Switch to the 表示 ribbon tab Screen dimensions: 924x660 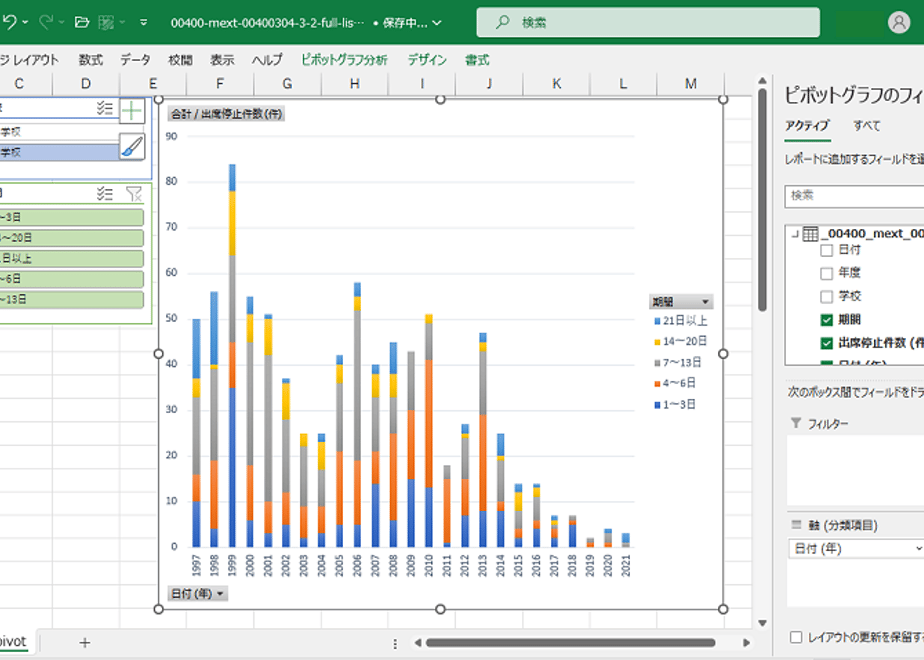coord(222,60)
